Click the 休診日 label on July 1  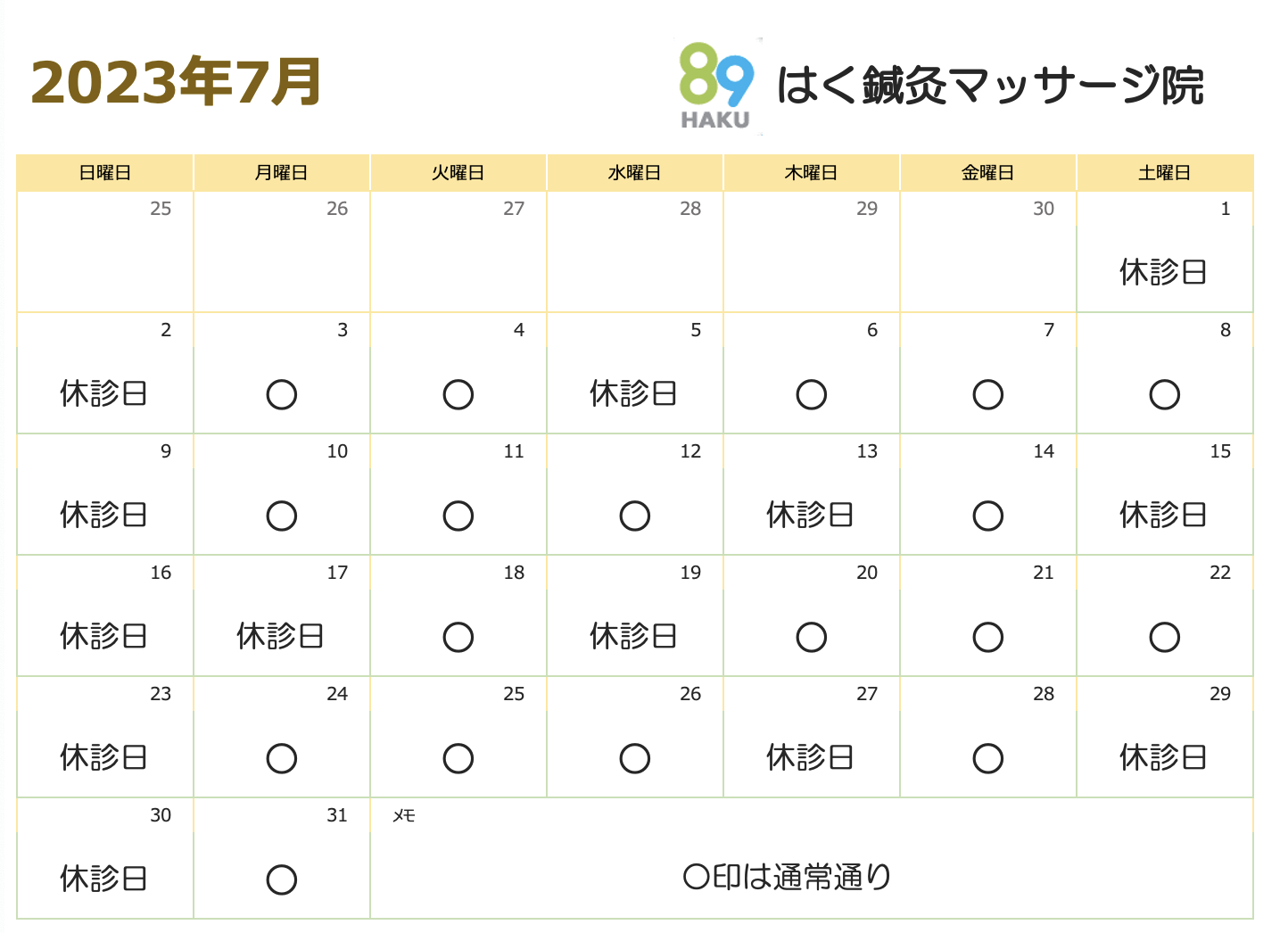(x=1163, y=272)
